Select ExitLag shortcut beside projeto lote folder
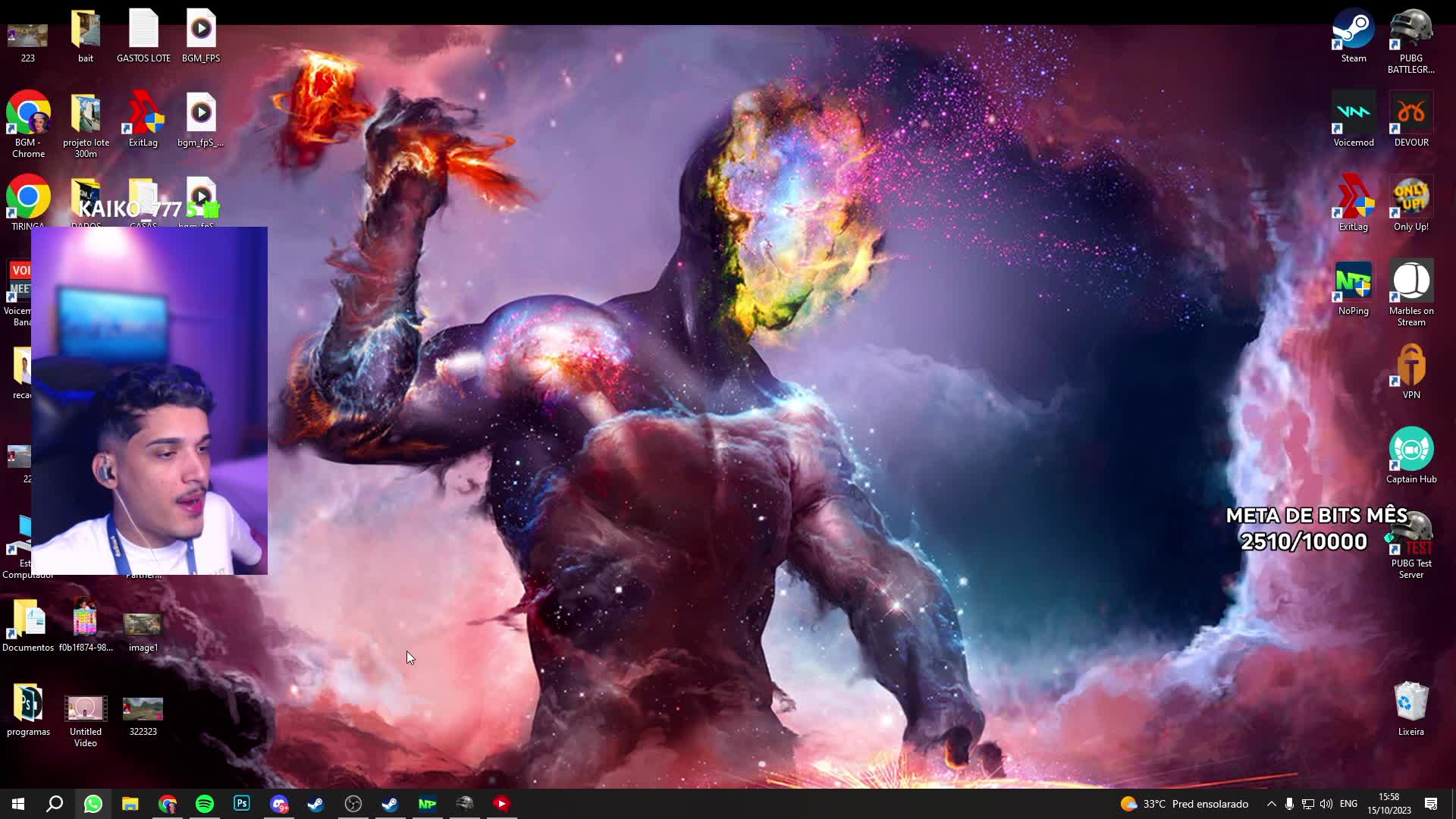The width and height of the screenshot is (1456, 819). (143, 120)
